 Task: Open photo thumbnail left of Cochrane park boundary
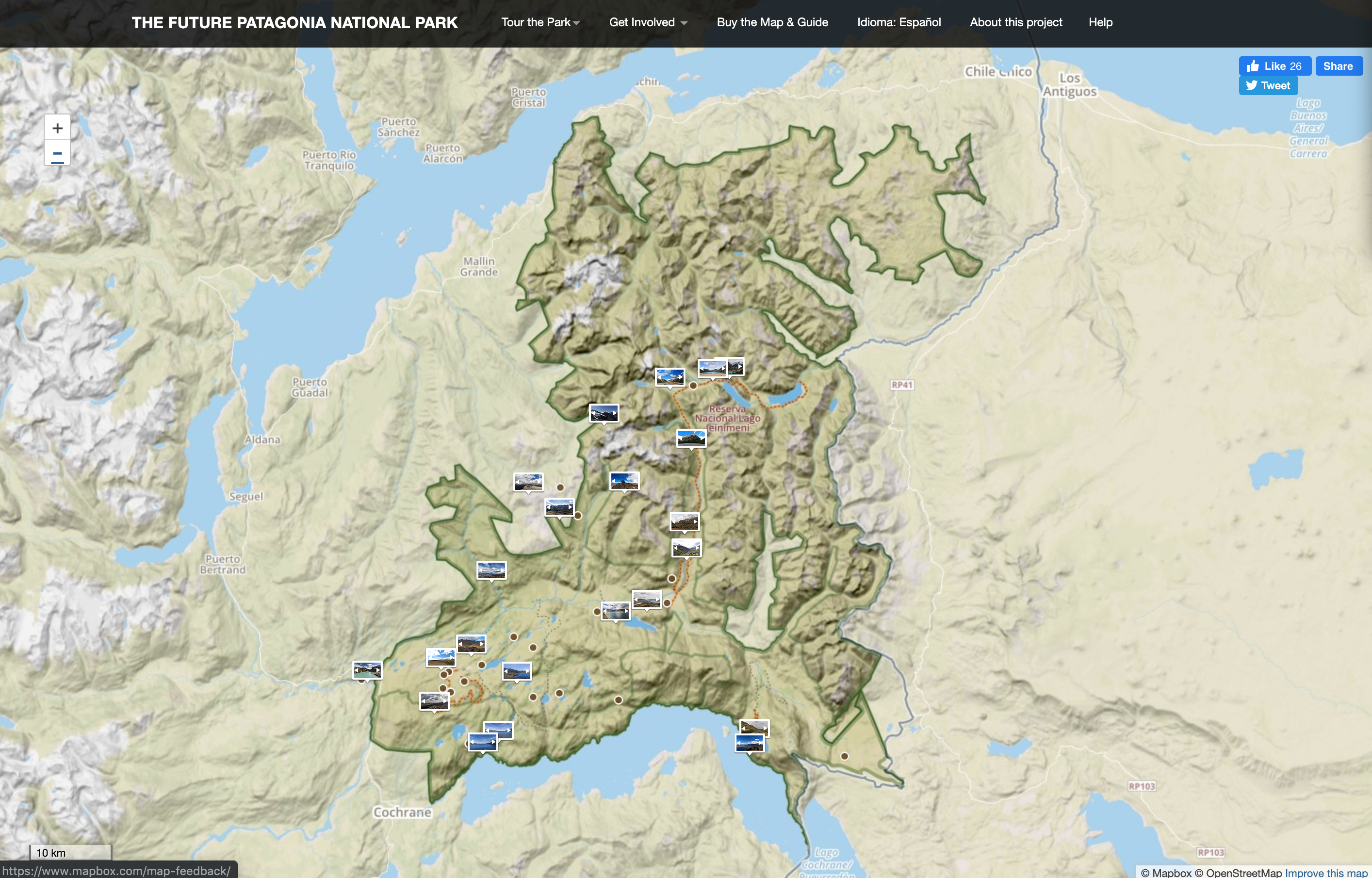click(x=367, y=669)
